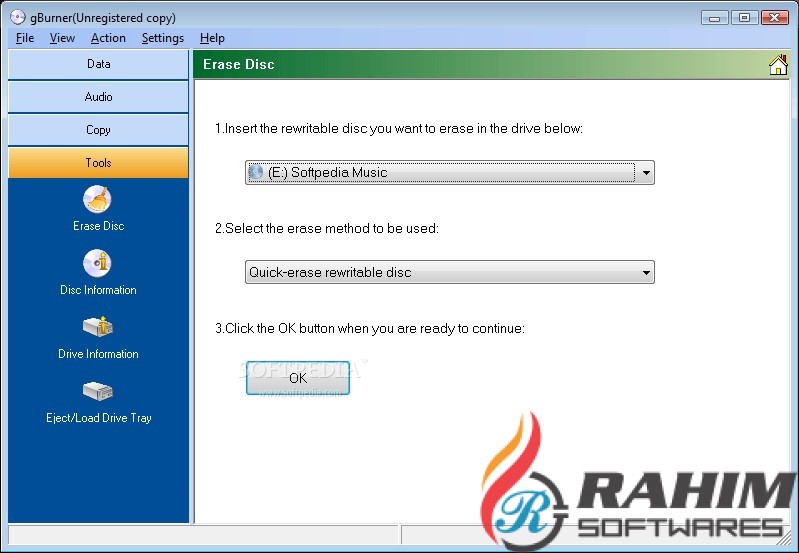Open the Action menu

point(108,38)
